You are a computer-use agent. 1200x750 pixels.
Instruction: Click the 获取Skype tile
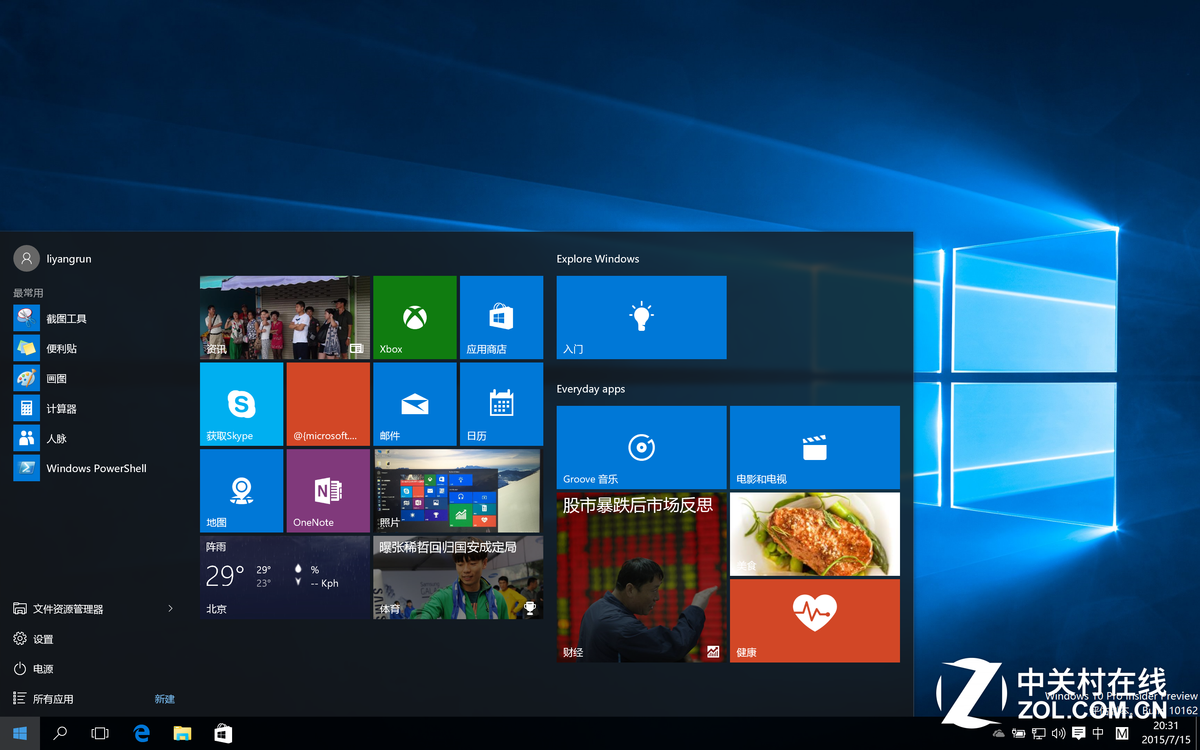pos(241,404)
